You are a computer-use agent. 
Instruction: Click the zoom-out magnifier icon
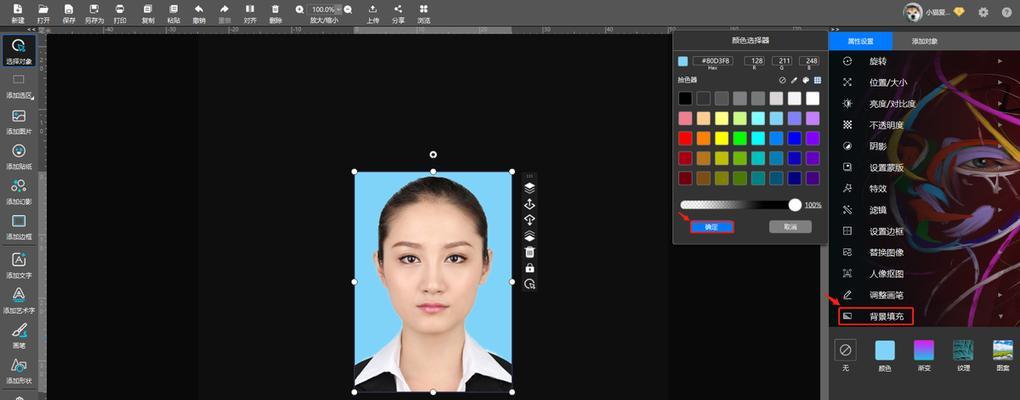[x=349, y=10]
